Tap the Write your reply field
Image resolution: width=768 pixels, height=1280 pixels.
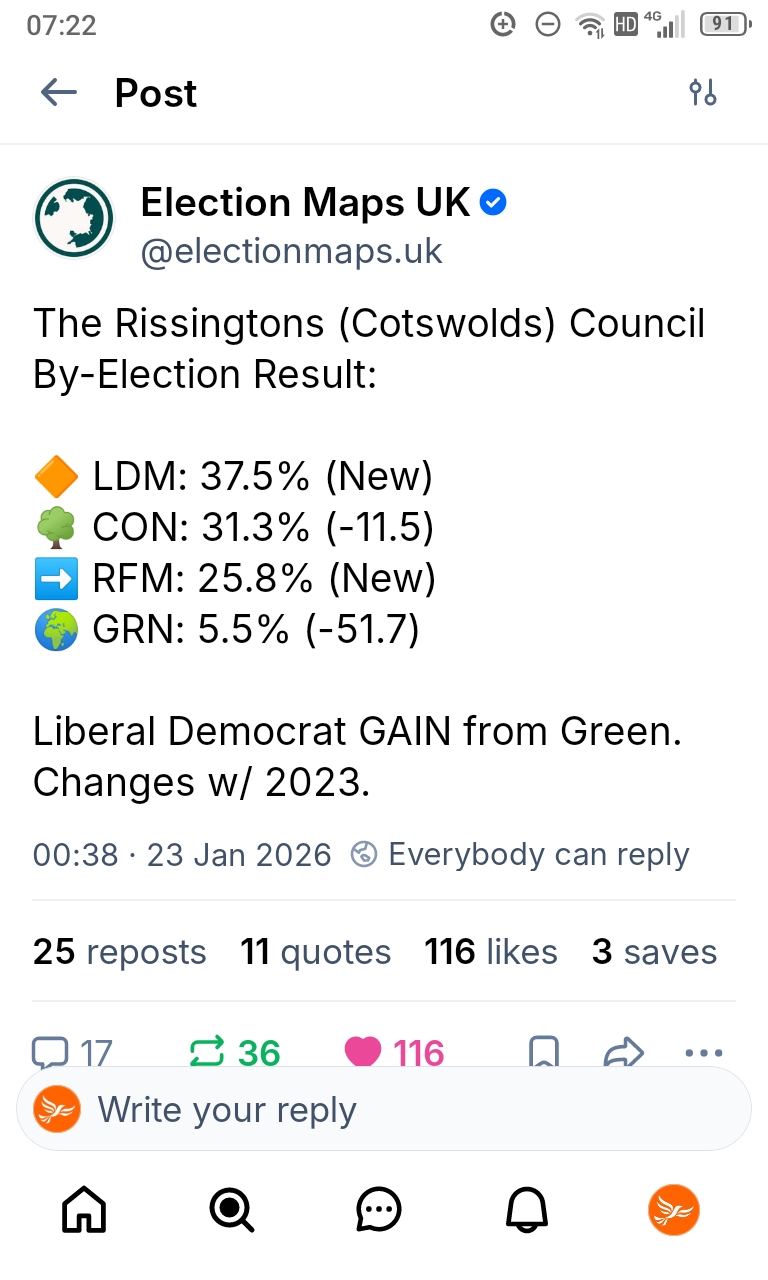coord(384,1110)
